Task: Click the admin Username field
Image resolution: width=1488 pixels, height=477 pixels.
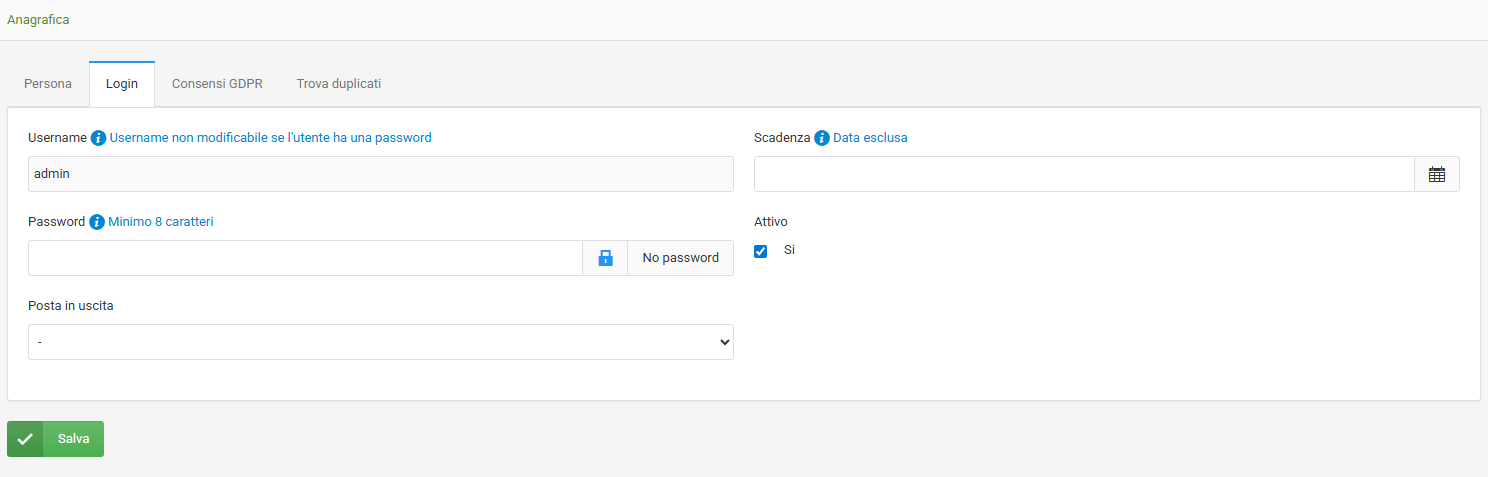Action: point(380,174)
